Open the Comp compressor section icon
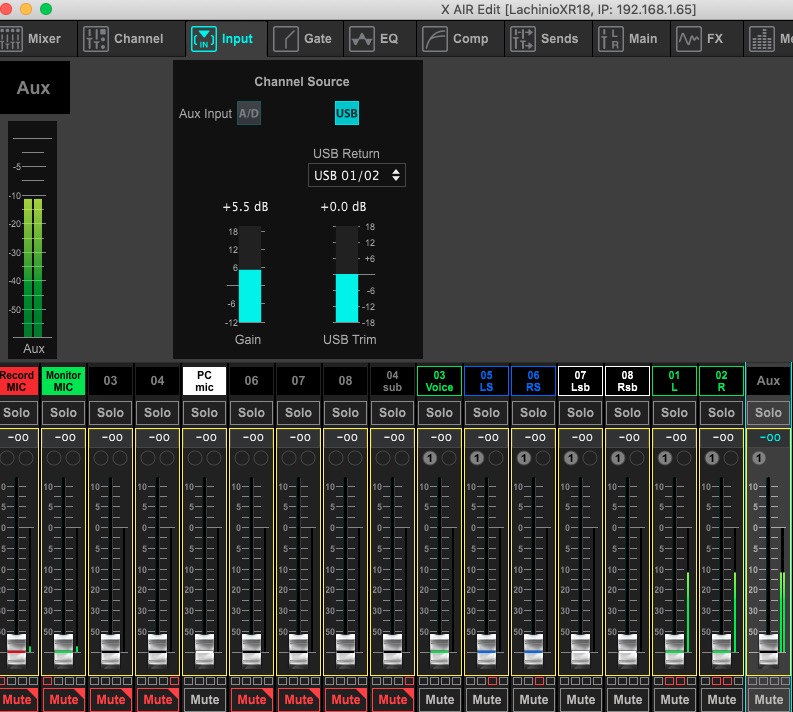Image resolution: width=793 pixels, height=712 pixels. 434,39
